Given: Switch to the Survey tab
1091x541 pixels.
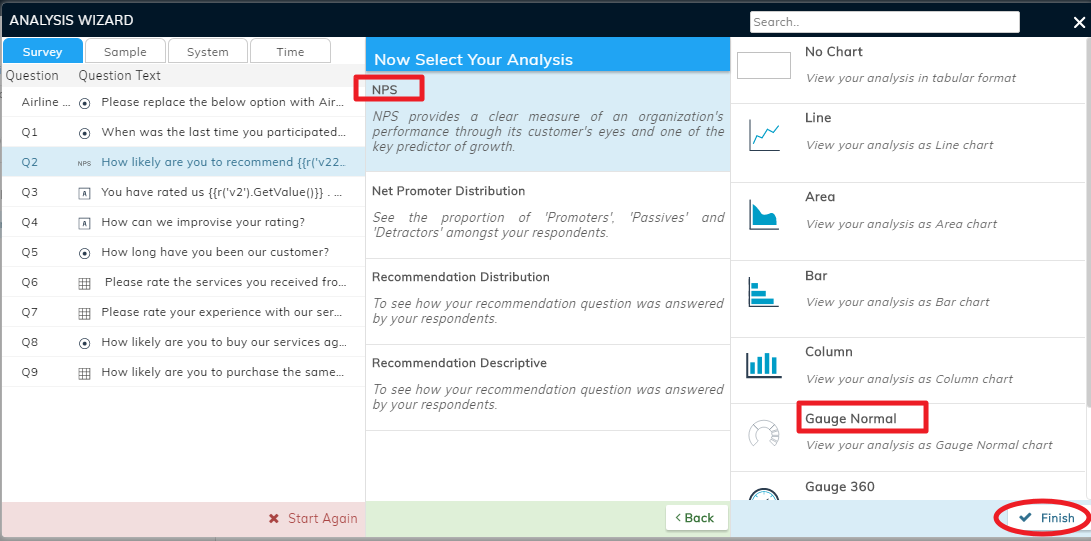Looking at the screenshot, I should pos(42,51).
